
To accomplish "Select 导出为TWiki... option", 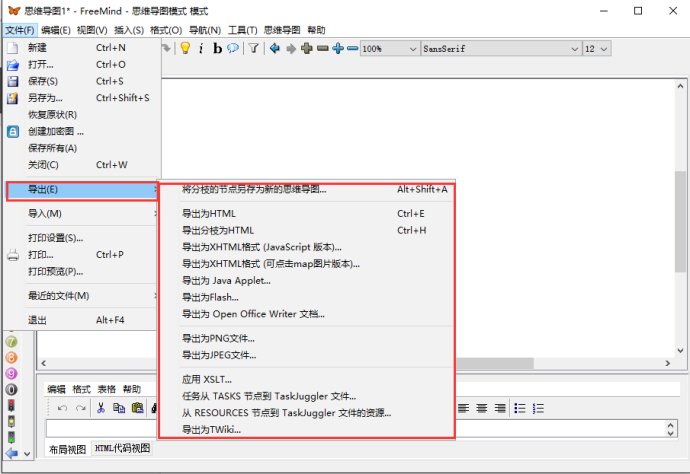I will 307,430.
